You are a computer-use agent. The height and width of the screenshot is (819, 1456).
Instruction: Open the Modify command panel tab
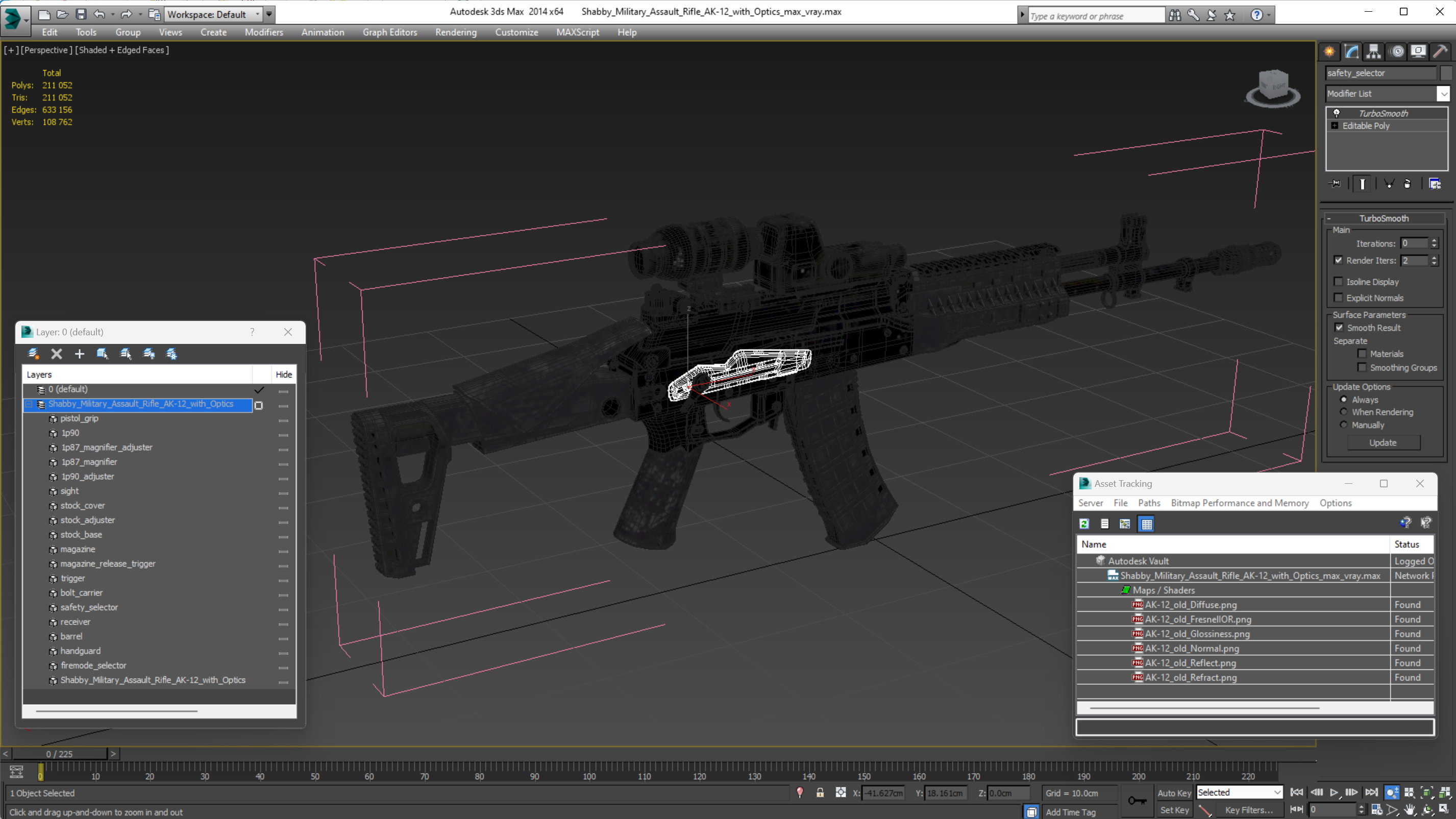[x=1351, y=52]
